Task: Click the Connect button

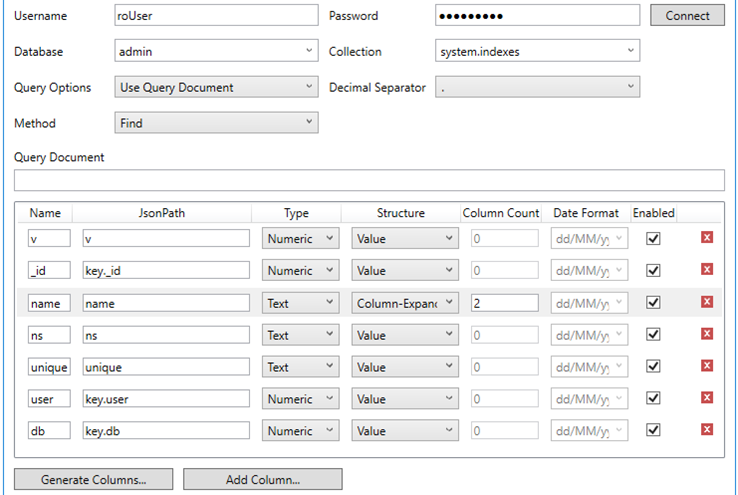Action: tap(687, 16)
